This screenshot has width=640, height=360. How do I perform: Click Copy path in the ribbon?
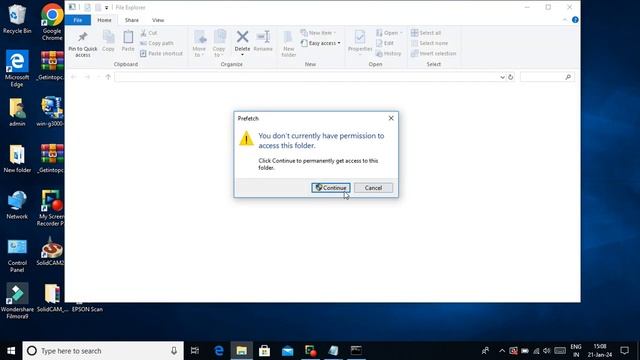pos(157,43)
